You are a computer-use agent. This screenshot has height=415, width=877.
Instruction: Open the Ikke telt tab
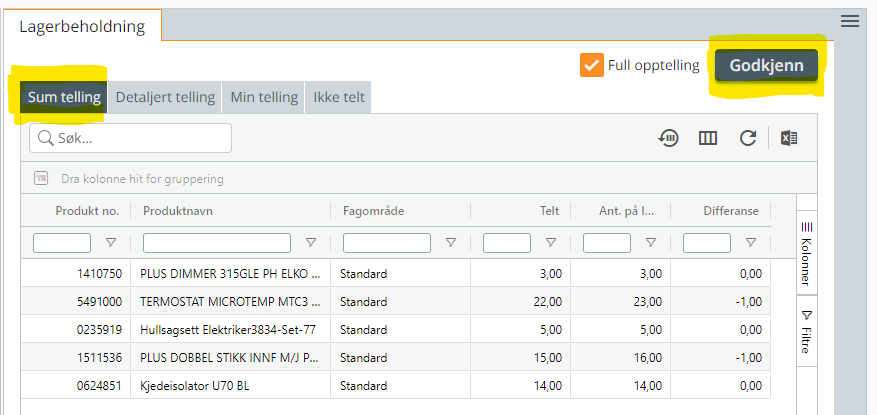point(338,97)
